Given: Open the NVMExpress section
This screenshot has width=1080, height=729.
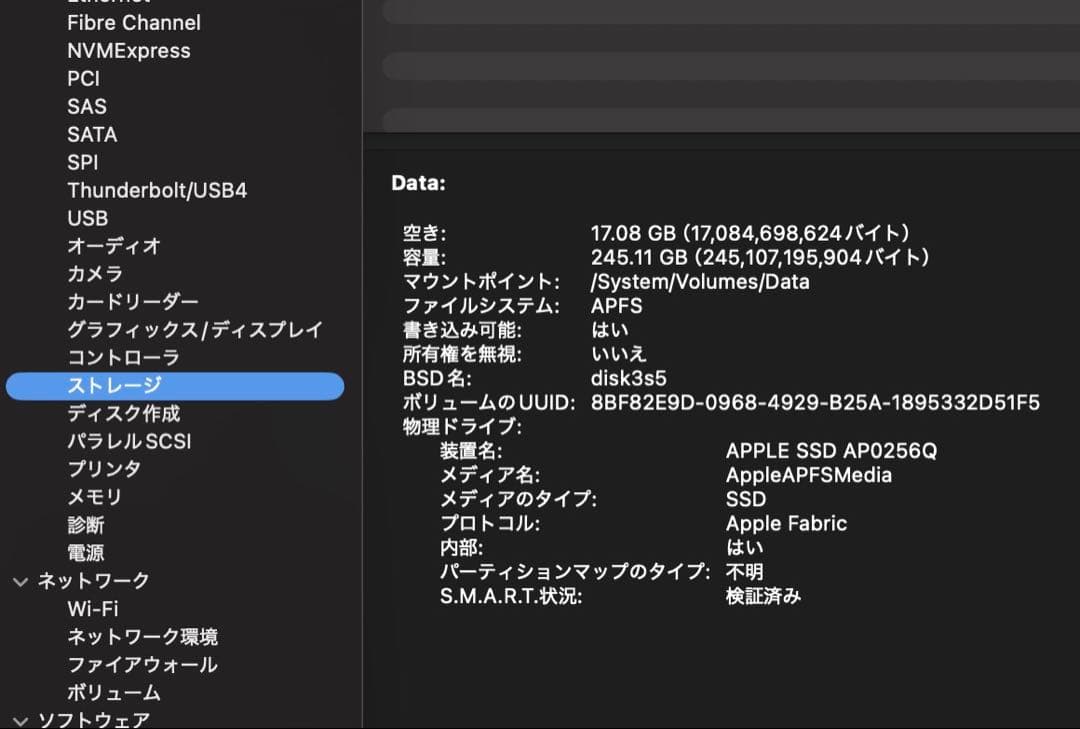Looking at the screenshot, I should (128, 50).
